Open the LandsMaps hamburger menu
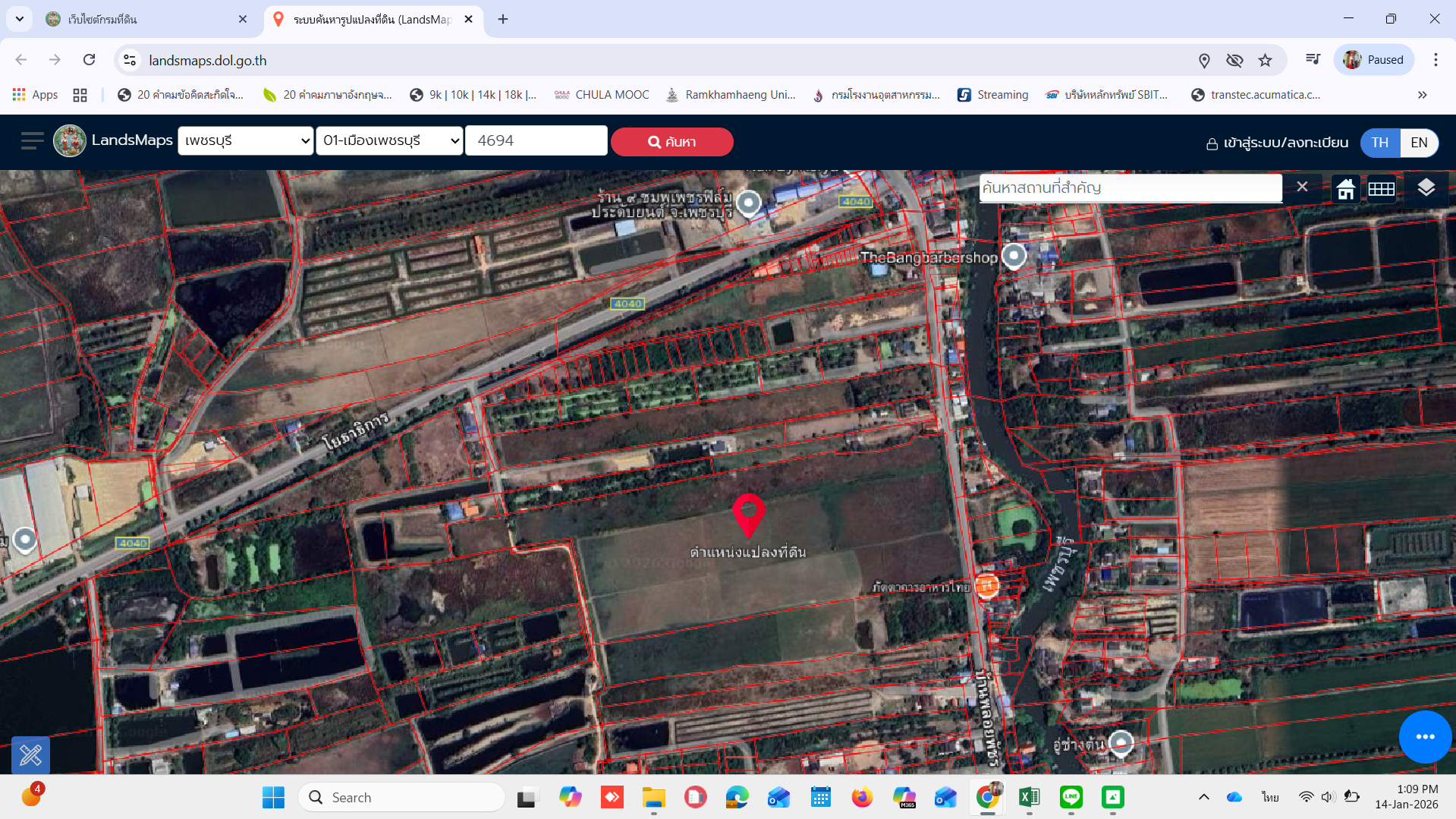 pyautogui.click(x=32, y=141)
